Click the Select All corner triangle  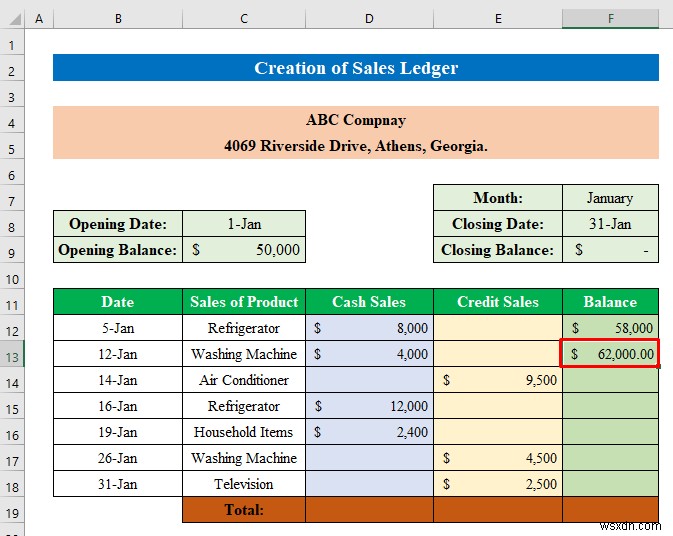pos(14,19)
